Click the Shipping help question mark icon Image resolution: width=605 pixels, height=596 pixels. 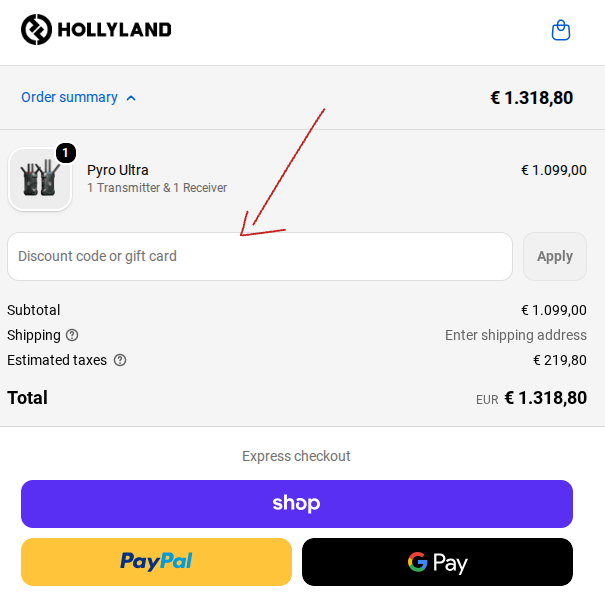(x=72, y=335)
